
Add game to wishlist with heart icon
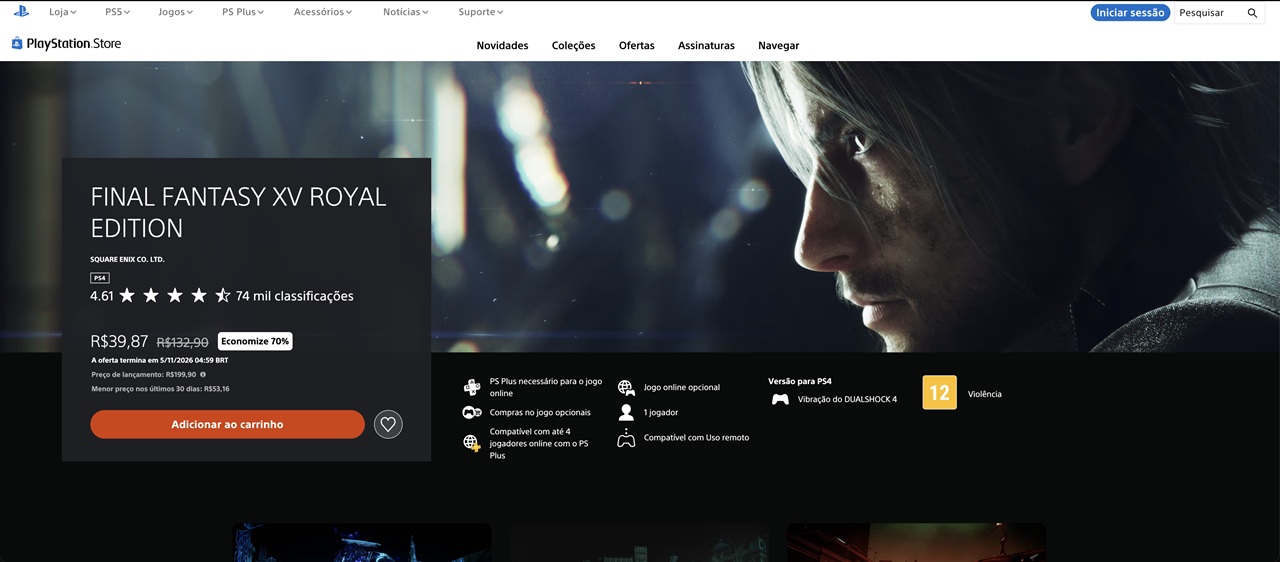[388, 424]
